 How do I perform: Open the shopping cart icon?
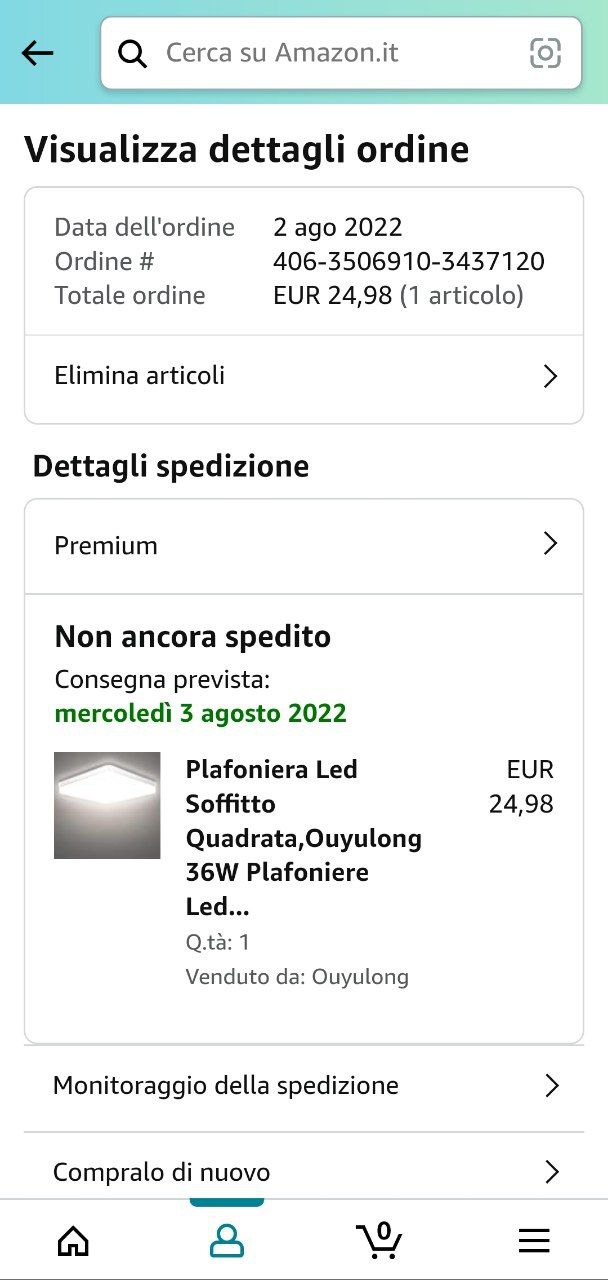[380, 1240]
